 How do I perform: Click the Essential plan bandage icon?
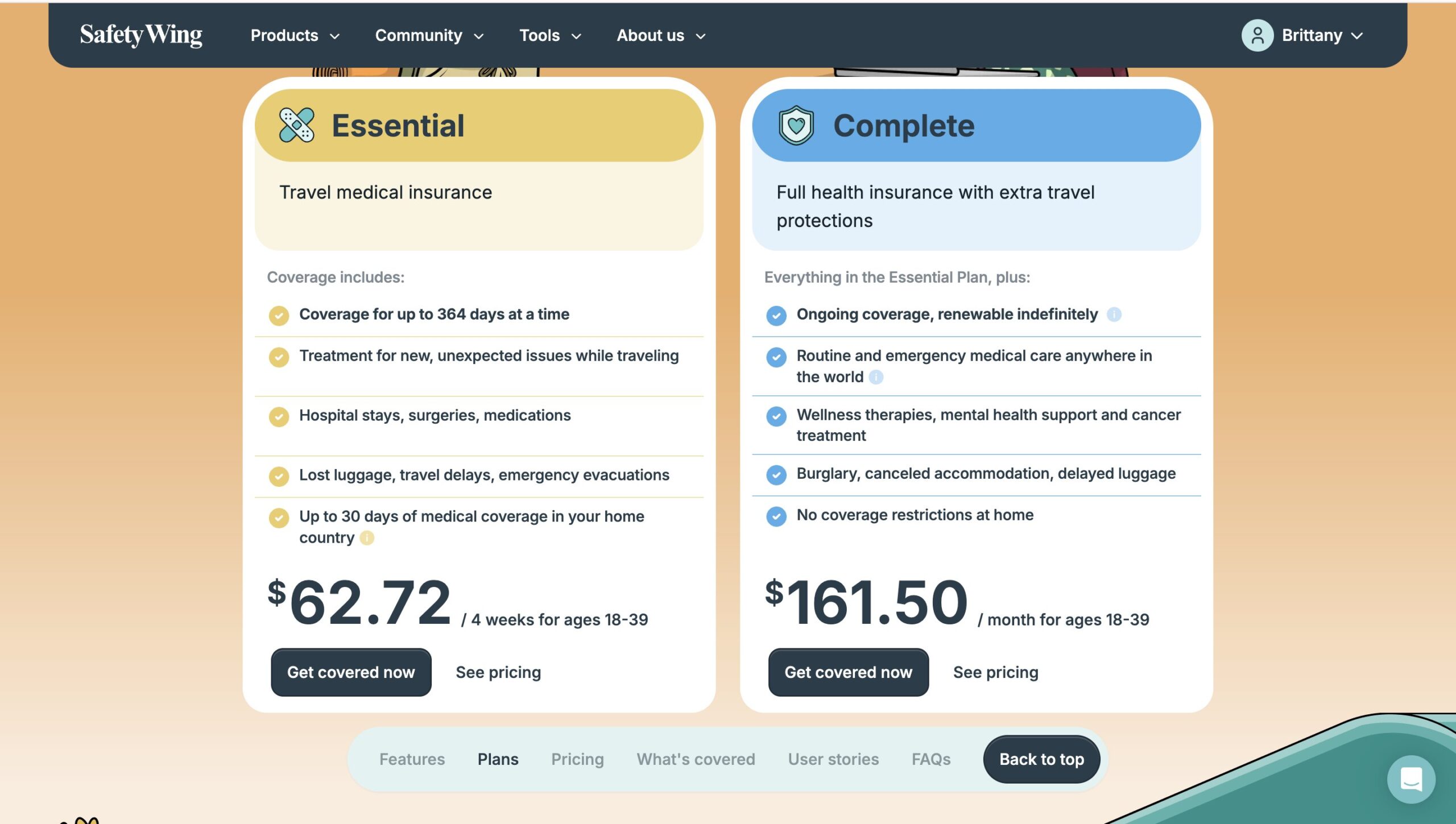pyautogui.click(x=296, y=125)
